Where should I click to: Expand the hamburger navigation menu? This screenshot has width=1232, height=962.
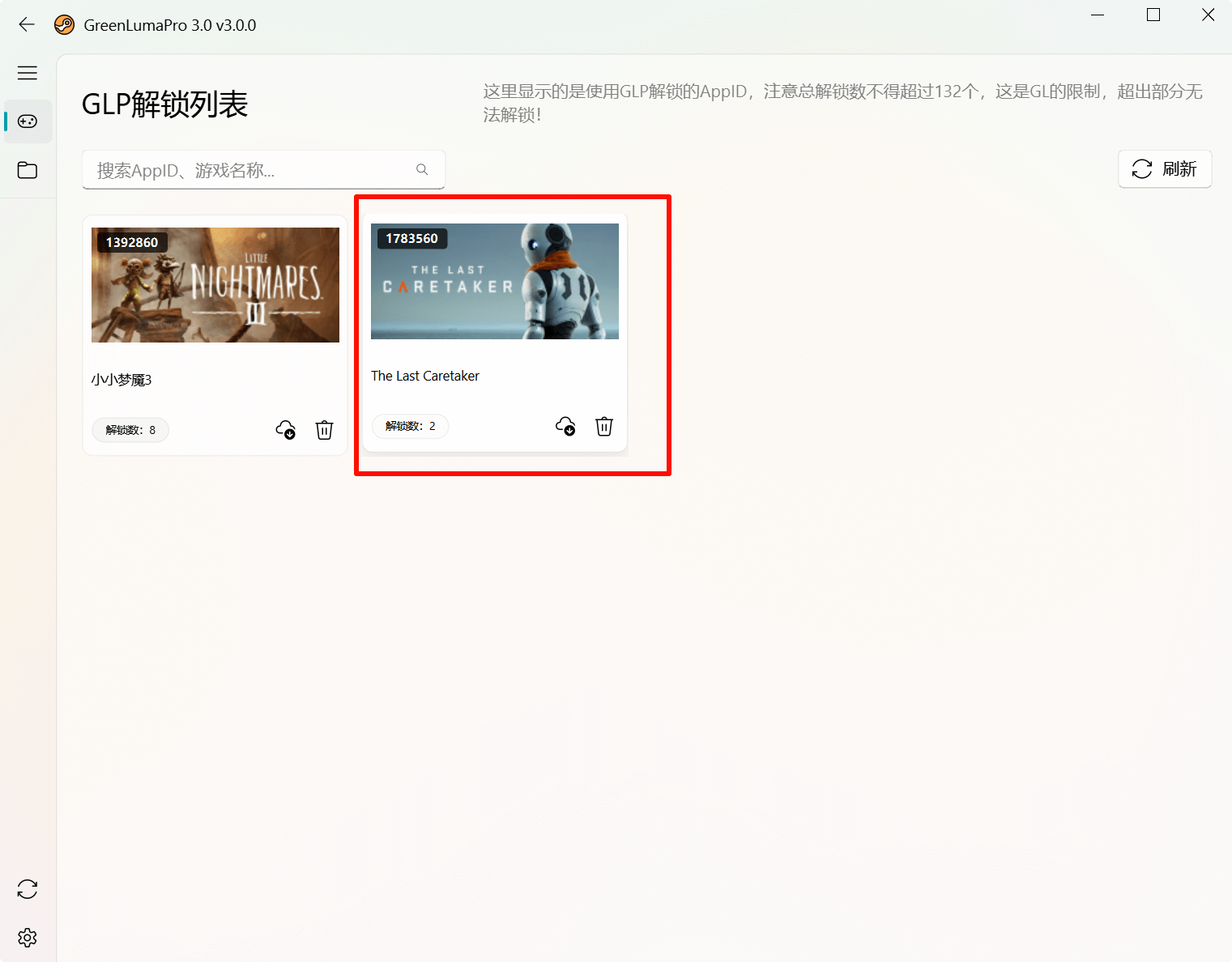coord(28,73)
